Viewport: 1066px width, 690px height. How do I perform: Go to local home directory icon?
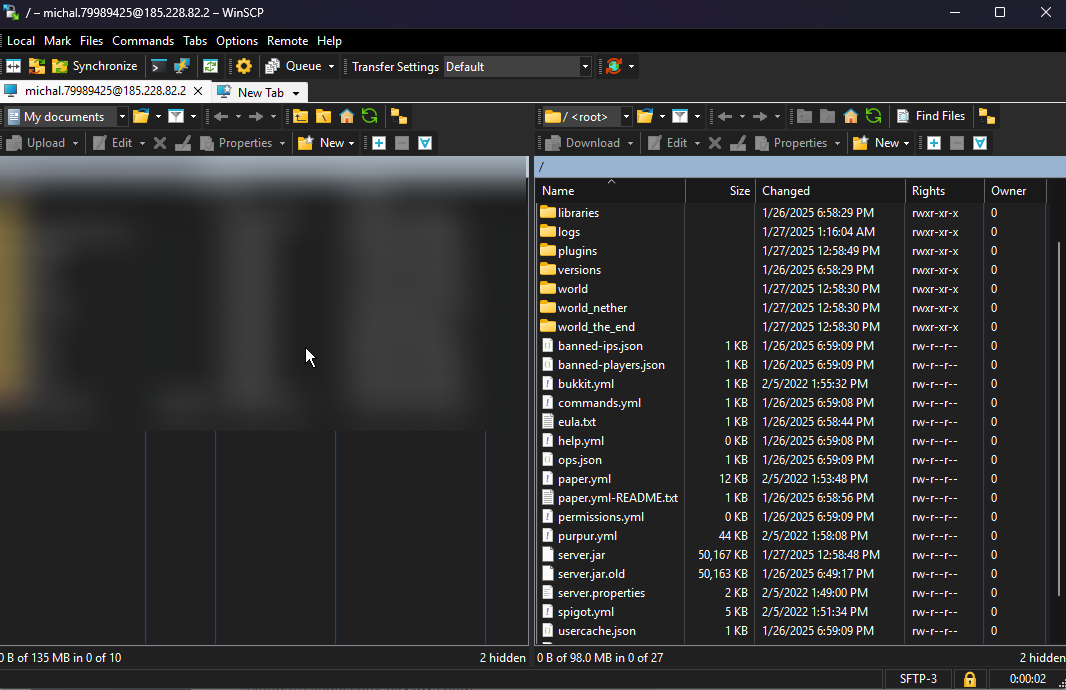pyautogui.click(x=347, y=116)
